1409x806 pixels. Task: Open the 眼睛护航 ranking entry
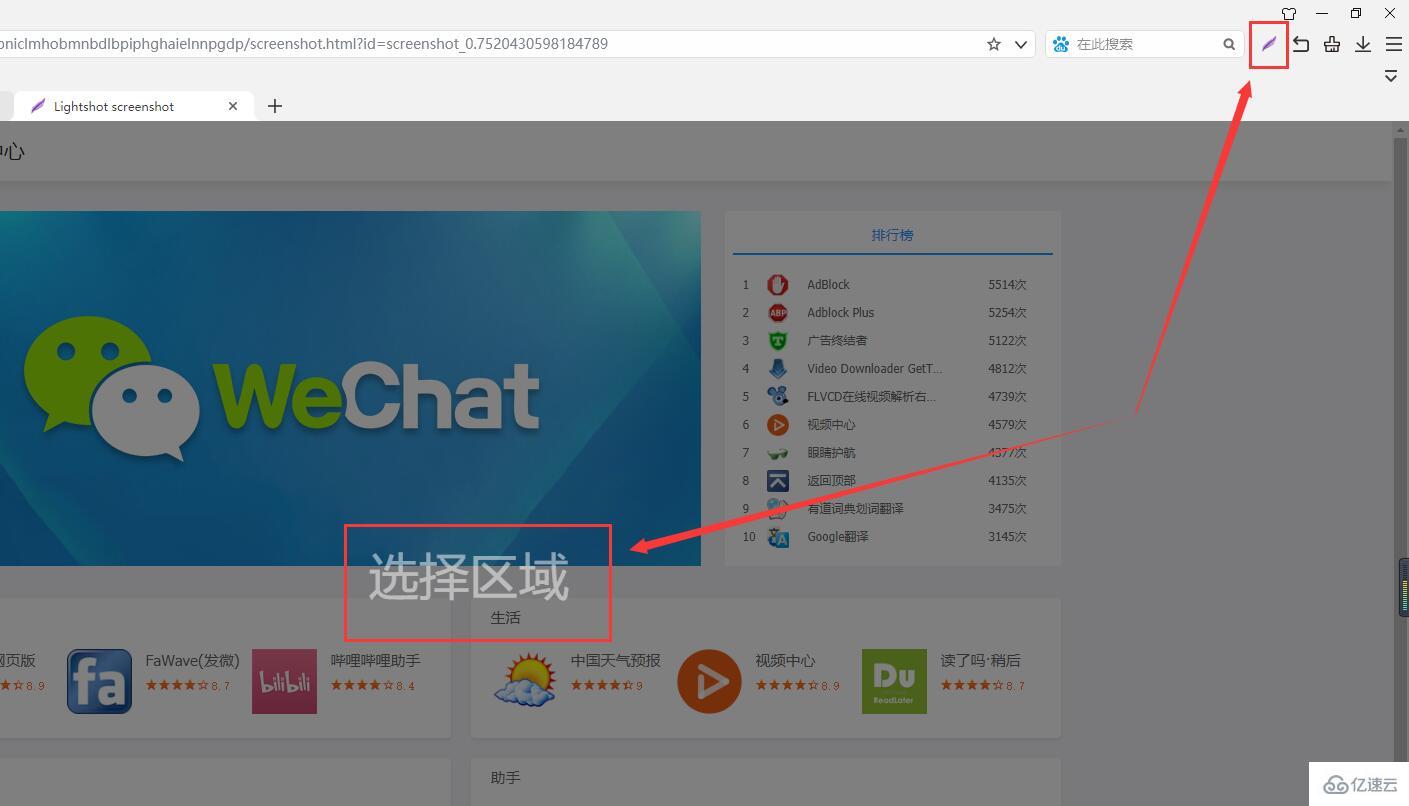(x=831, y=453)
